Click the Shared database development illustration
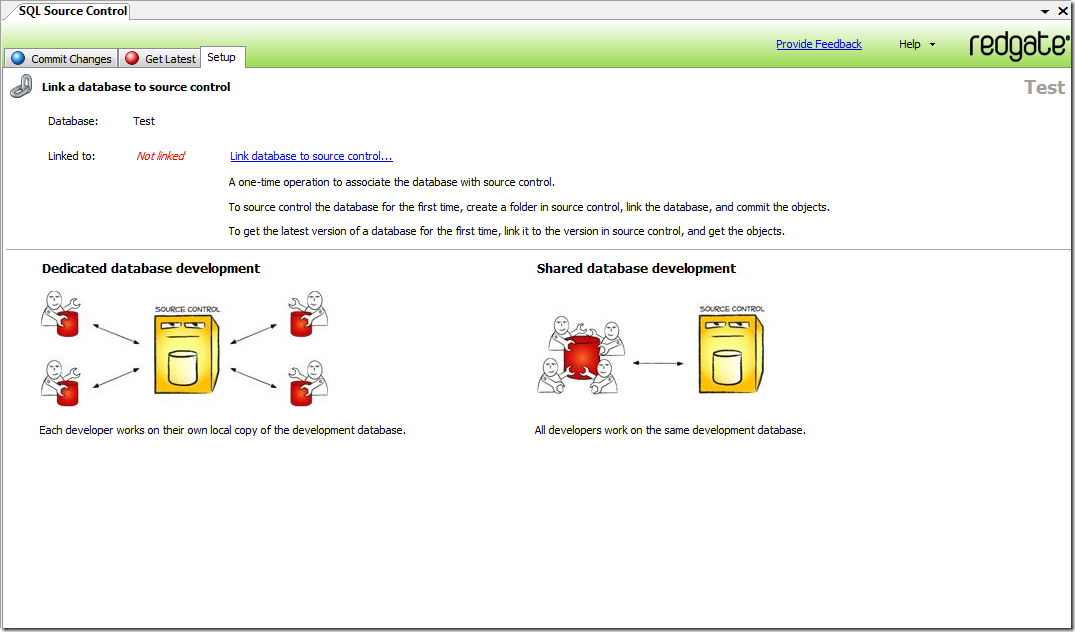 [651, 349]
